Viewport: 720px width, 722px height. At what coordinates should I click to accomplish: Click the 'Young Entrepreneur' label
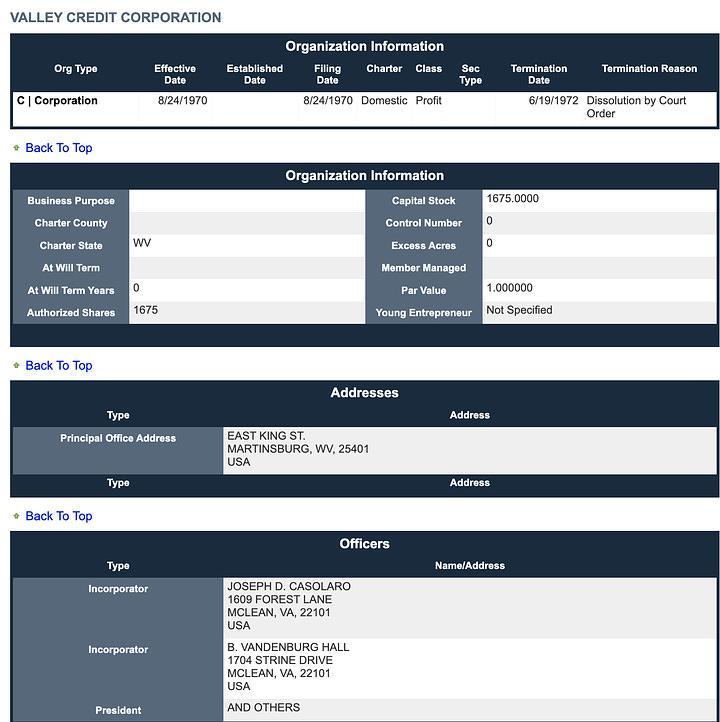click(424, 313)
